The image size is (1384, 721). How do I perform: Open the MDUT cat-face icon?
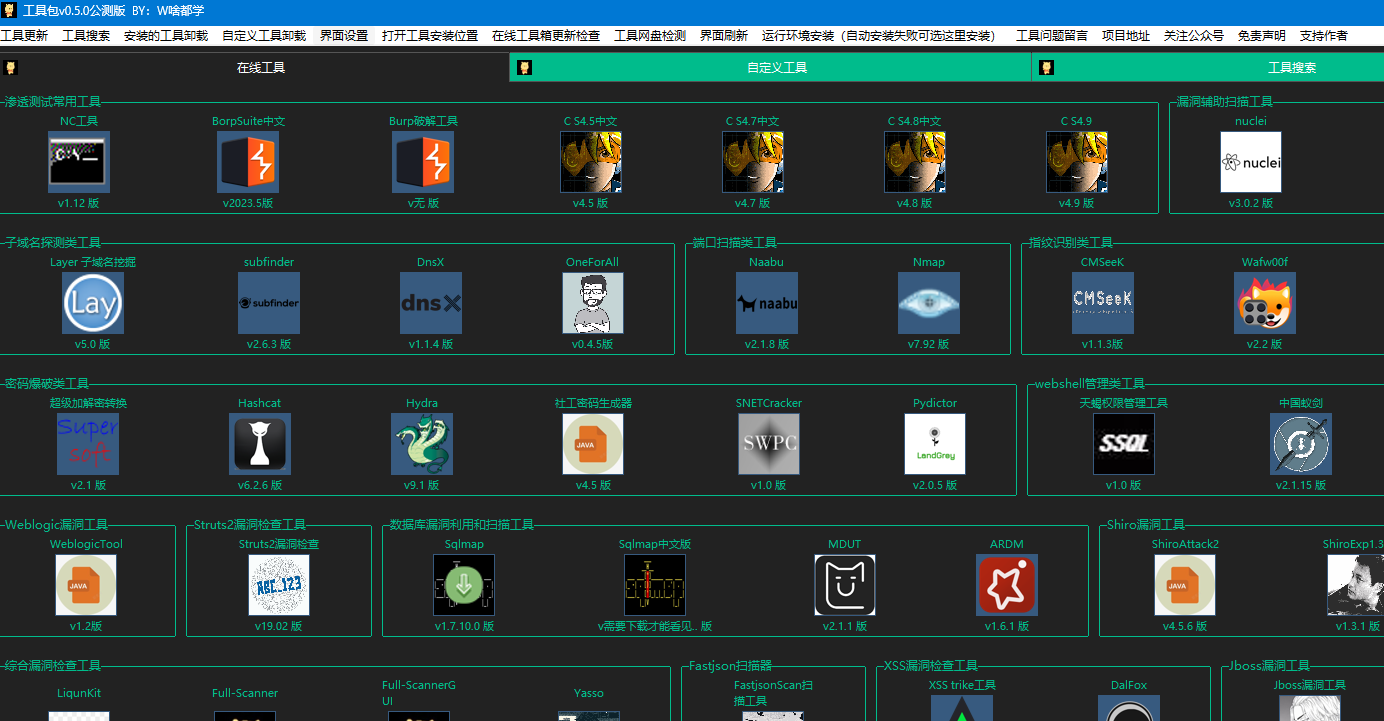click(845, 585)
